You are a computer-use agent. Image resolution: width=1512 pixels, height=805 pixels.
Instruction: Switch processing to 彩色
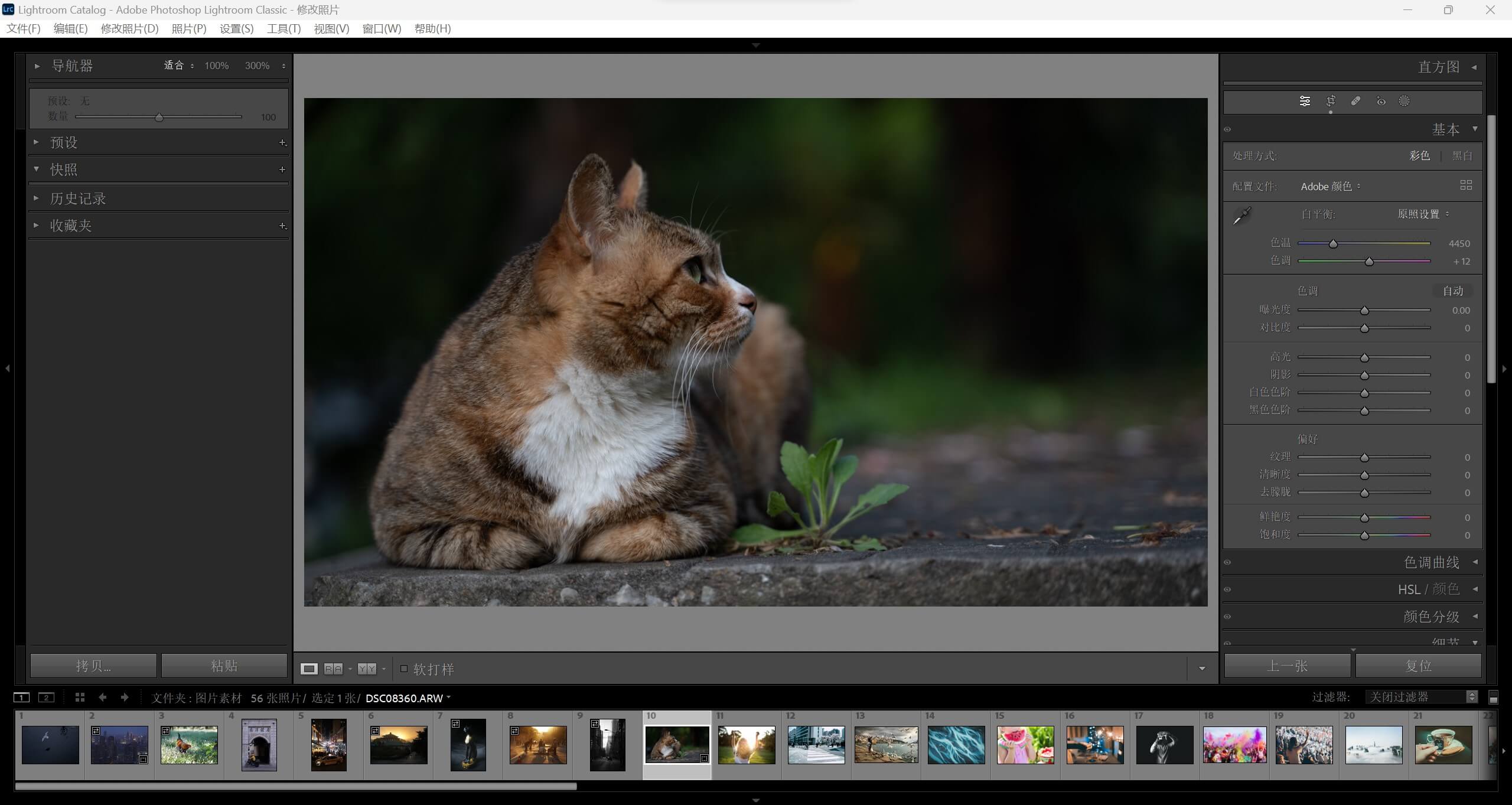(x=1420, y=155)
